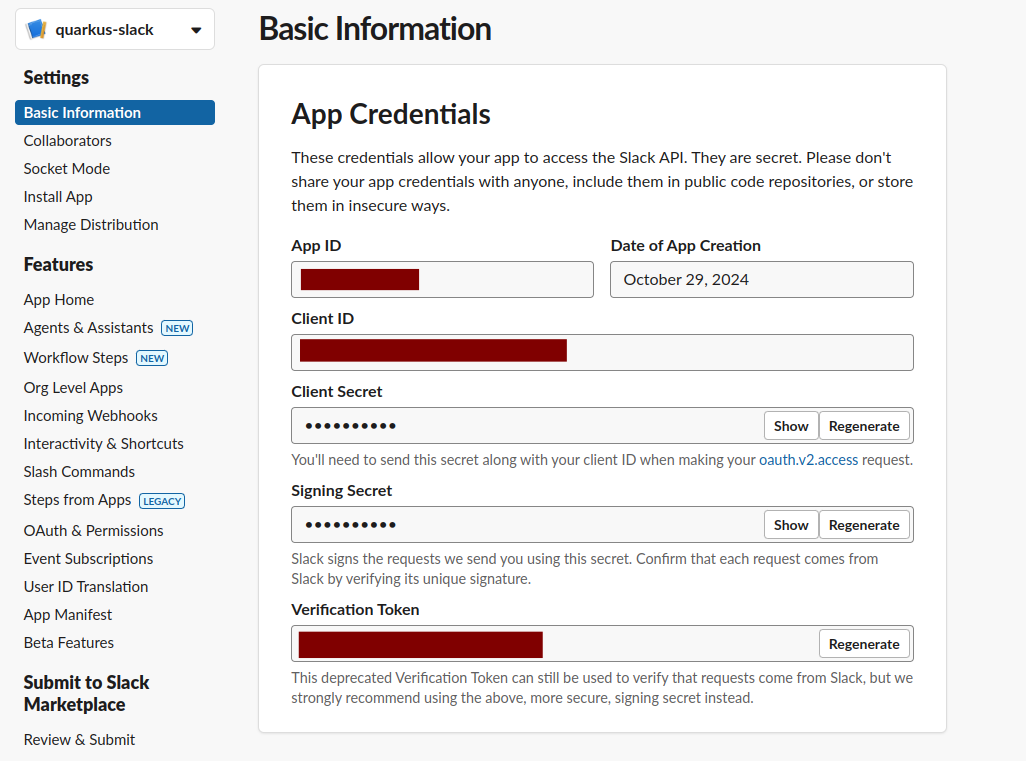The height and width of the screenshot is (761, 1026).
Task: Go to Incoming Webhooks
Action: [90, 416]
